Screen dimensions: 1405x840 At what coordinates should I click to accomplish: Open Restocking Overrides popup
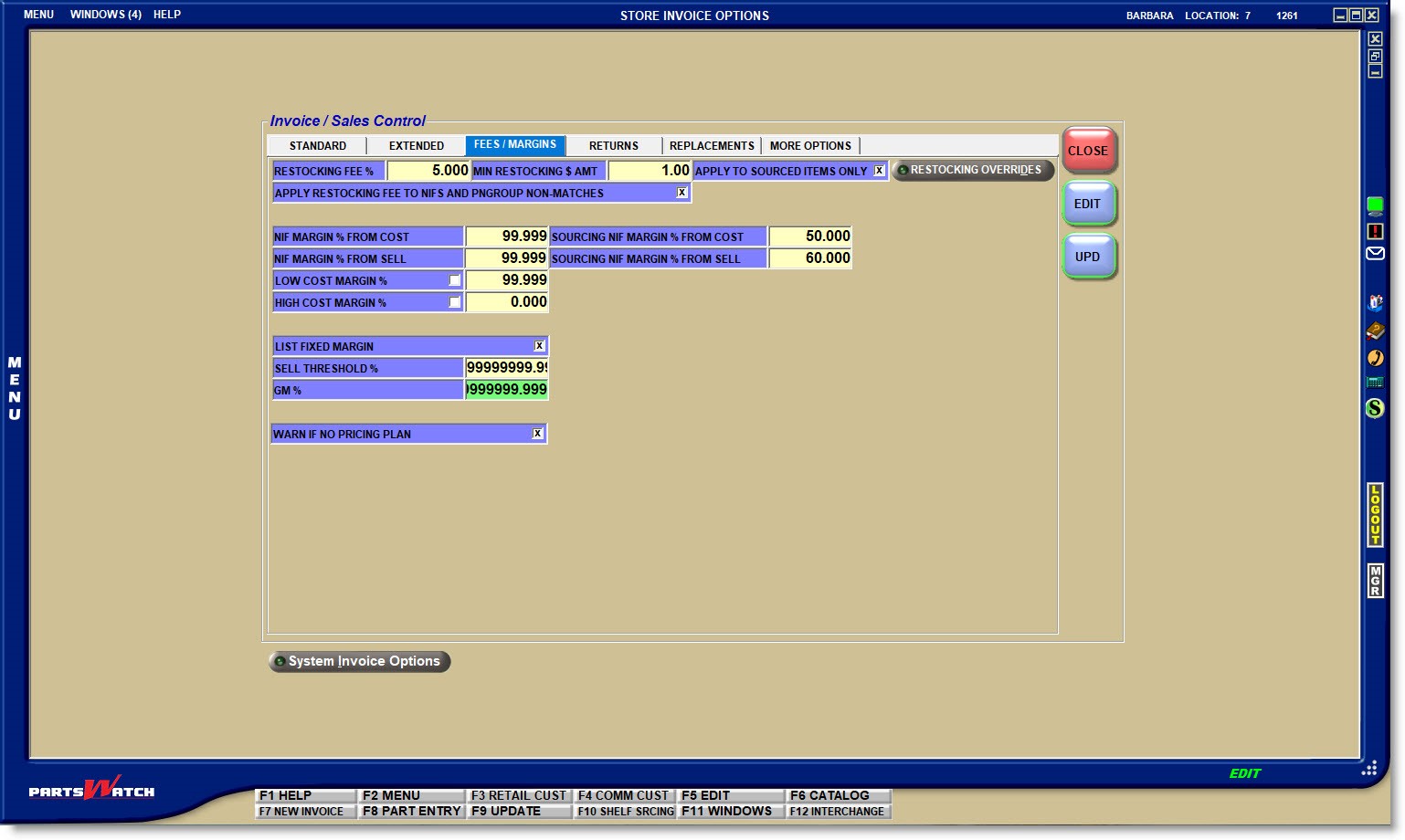[972, 171]
